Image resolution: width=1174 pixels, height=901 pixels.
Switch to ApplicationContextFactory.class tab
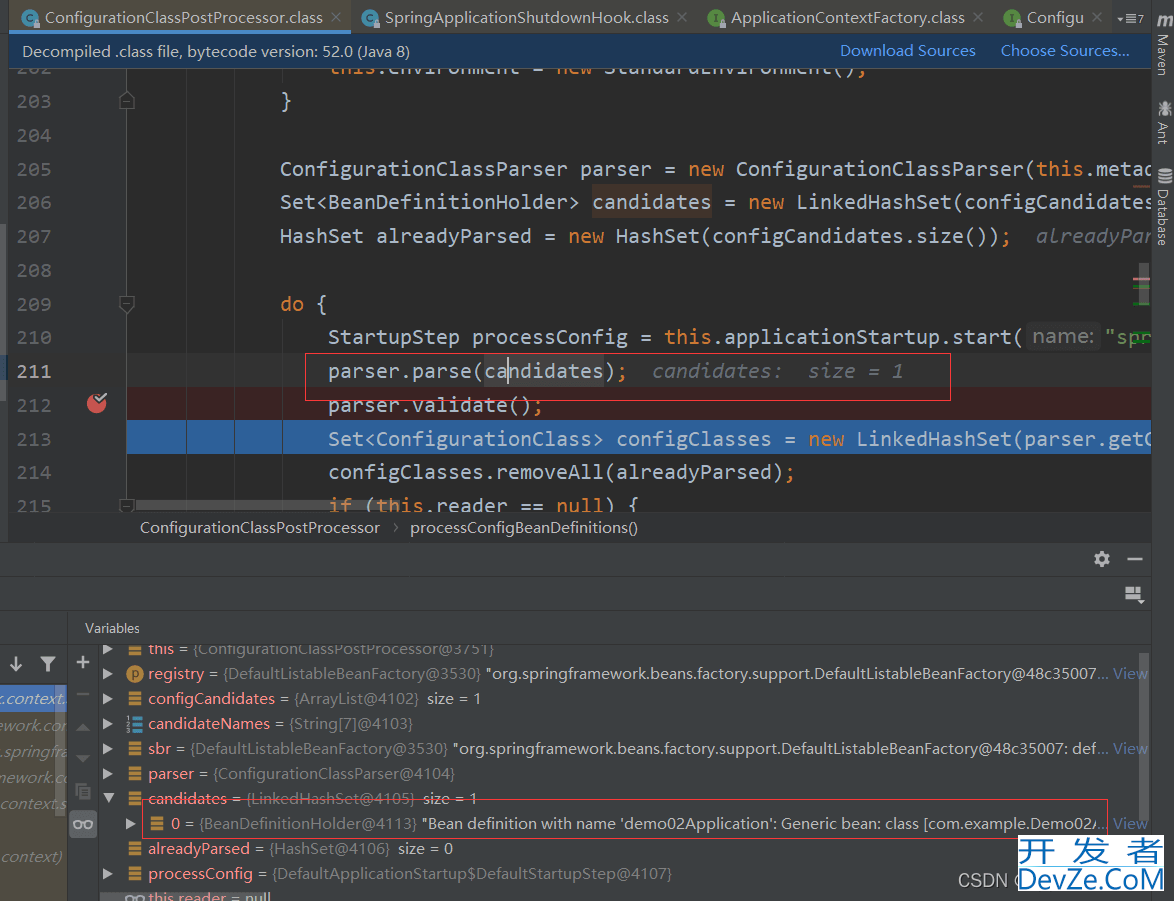847,17
